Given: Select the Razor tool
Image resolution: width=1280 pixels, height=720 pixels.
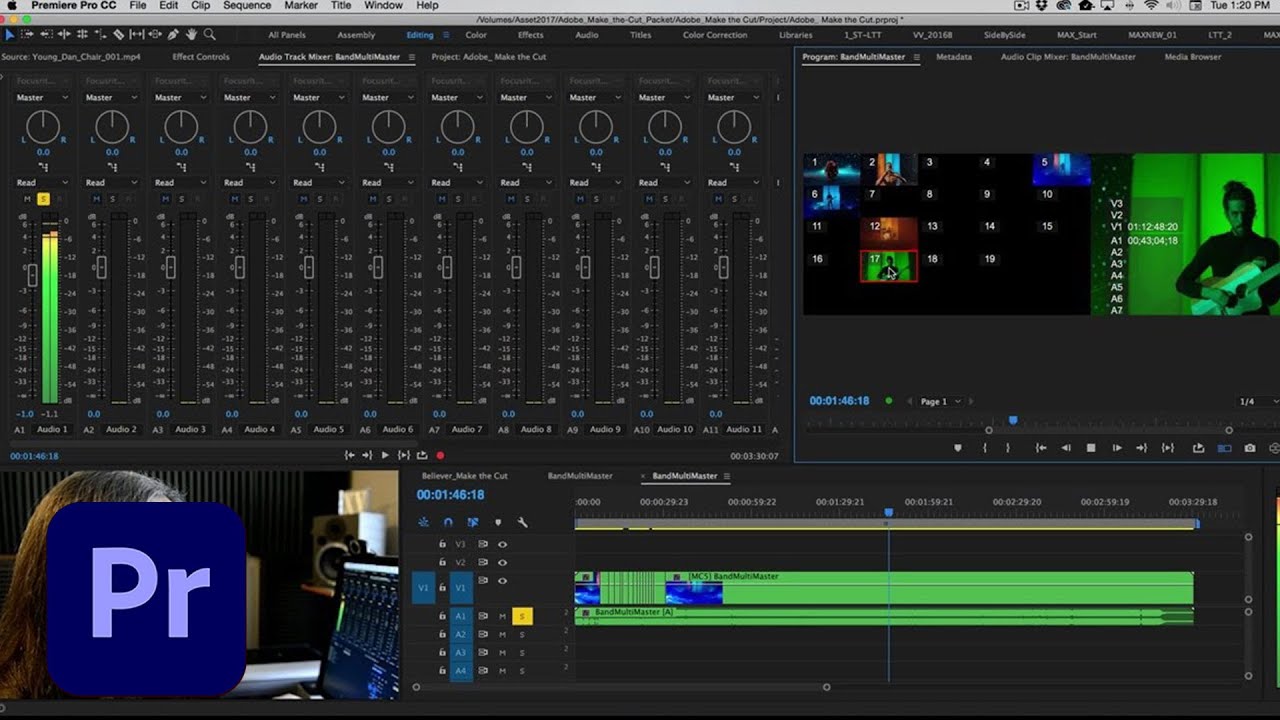Looking at the screenshot, I should [118, 34].
